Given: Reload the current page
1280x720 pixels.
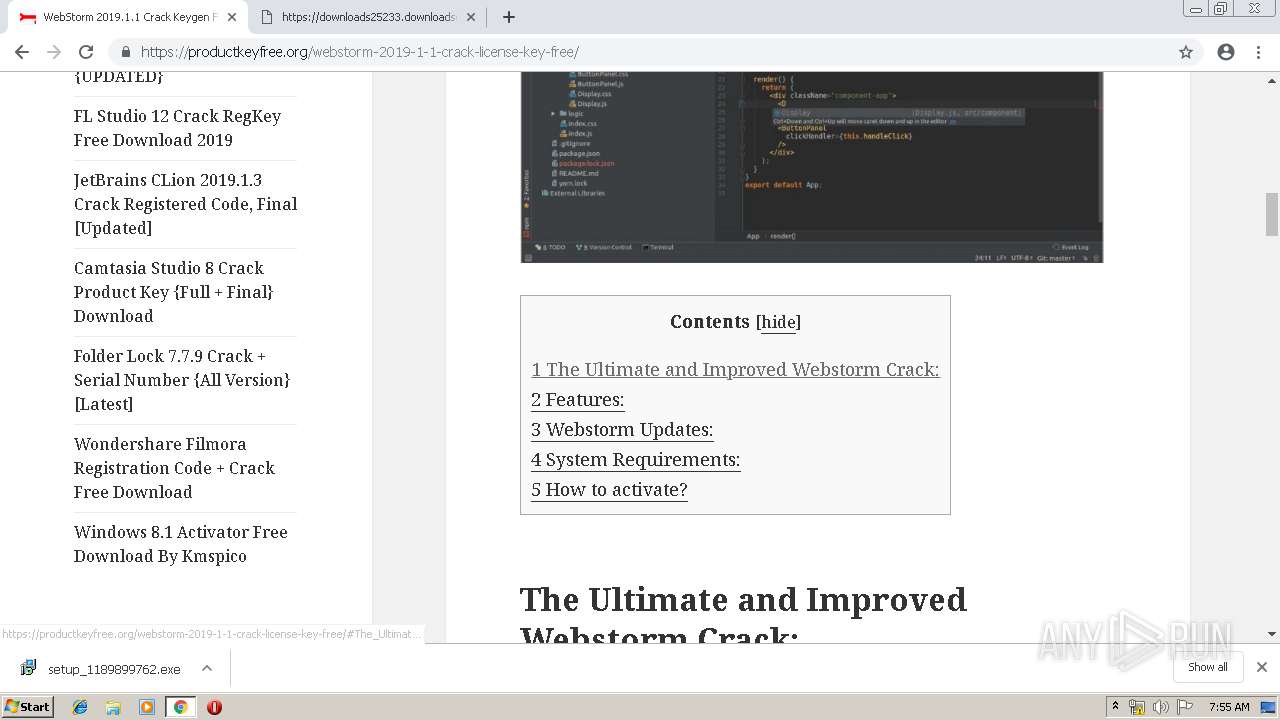Looking at the screenshot, I should pos(86,52).
